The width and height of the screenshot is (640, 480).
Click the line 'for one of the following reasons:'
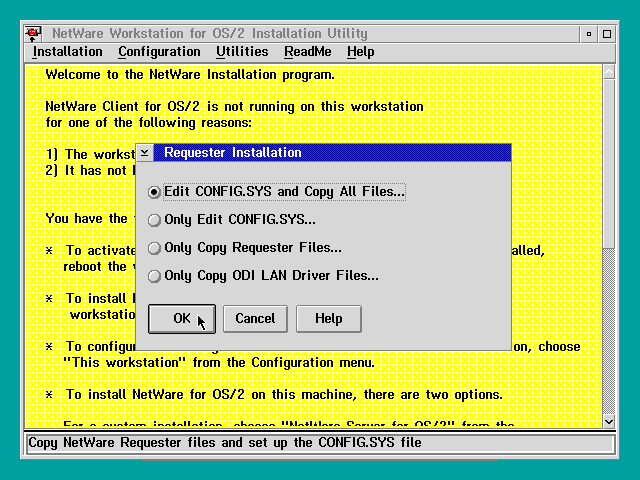[149, 122]
